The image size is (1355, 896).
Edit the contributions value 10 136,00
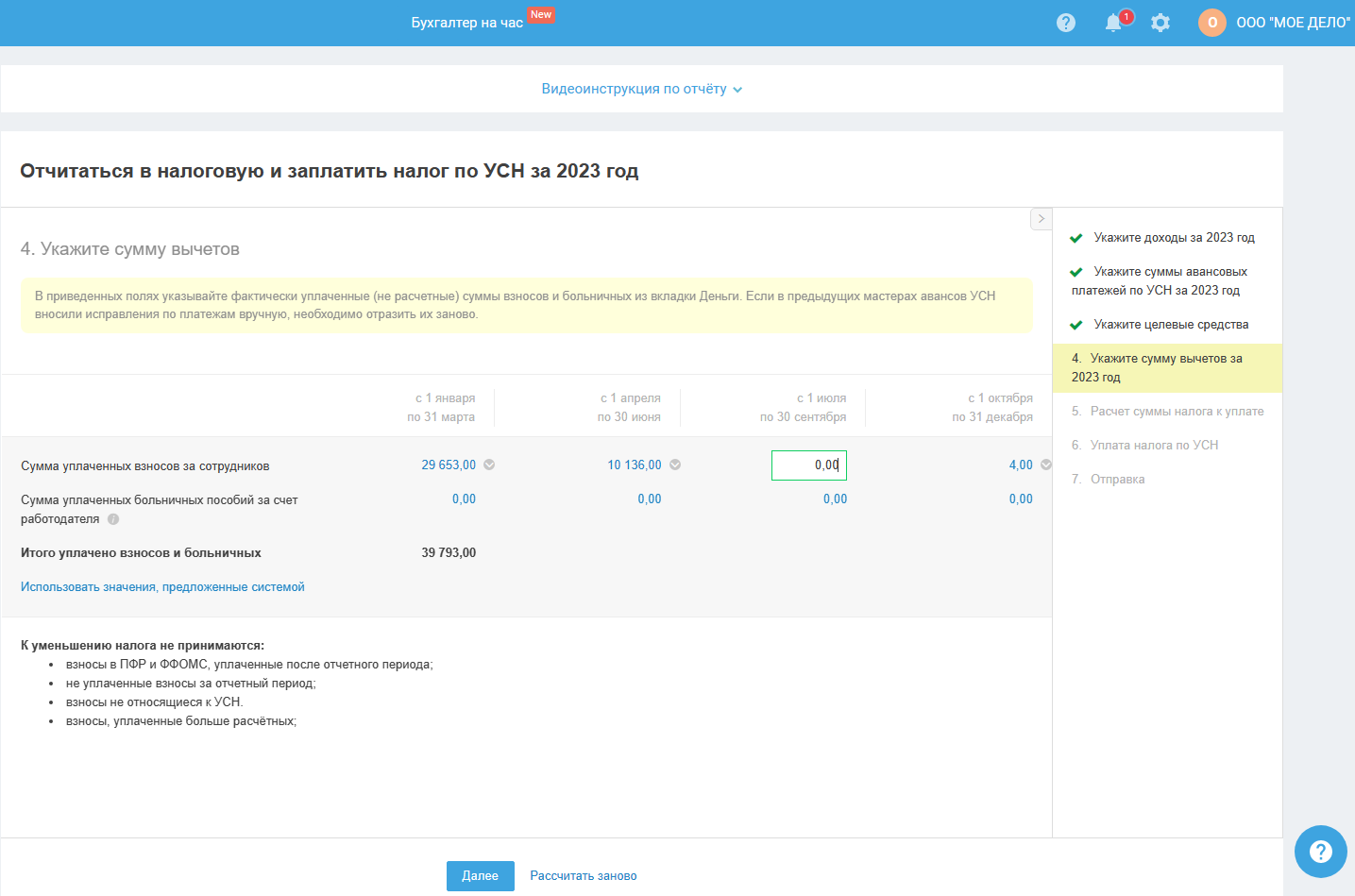(x=635, y=465)
